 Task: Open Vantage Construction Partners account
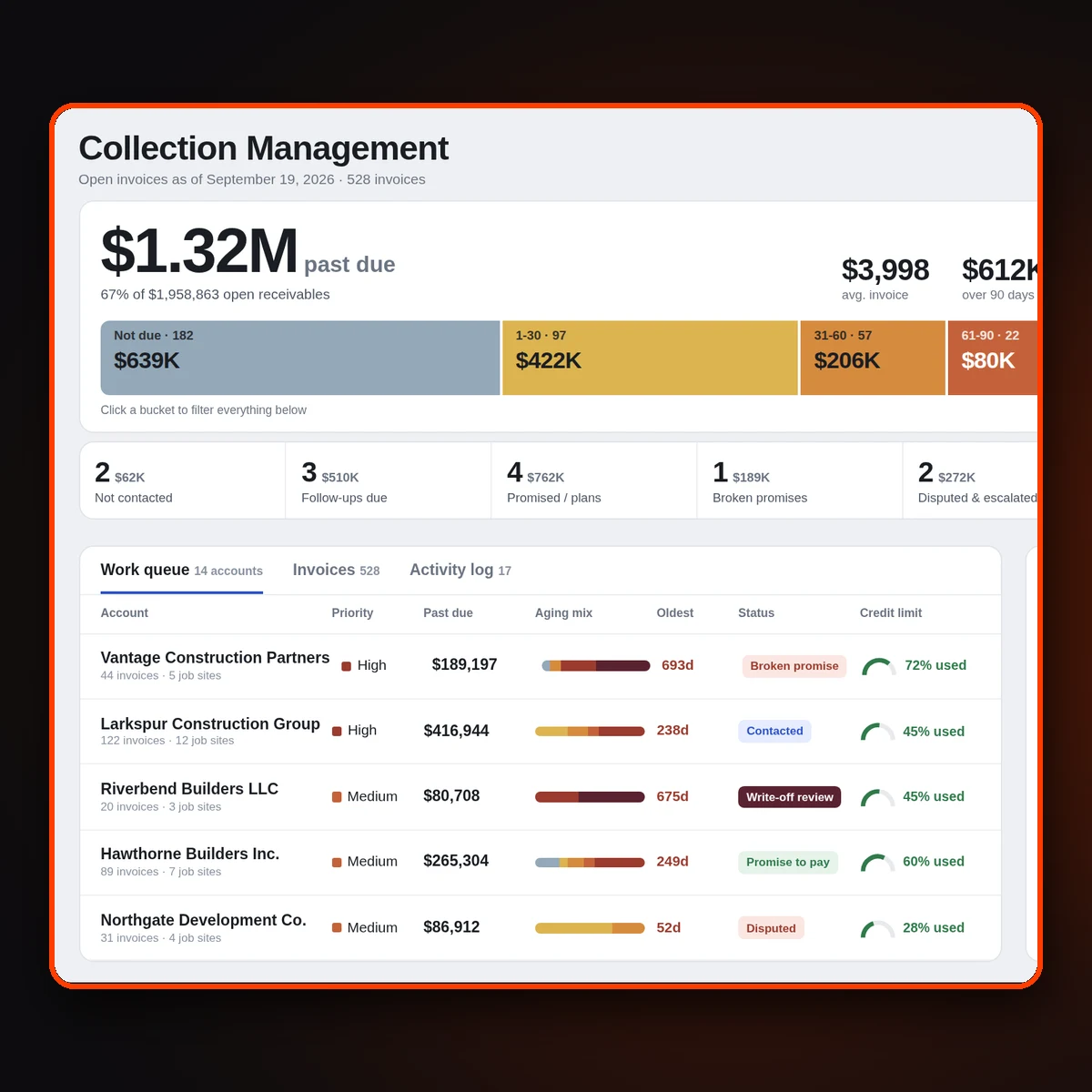pyautogui.click(x=215, y=658)
